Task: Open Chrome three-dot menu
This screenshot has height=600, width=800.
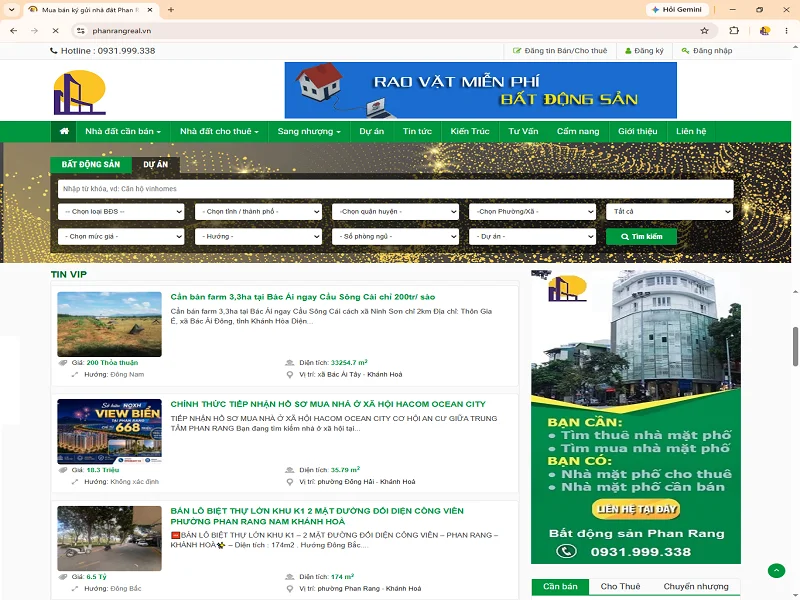Action: [786, 31]
